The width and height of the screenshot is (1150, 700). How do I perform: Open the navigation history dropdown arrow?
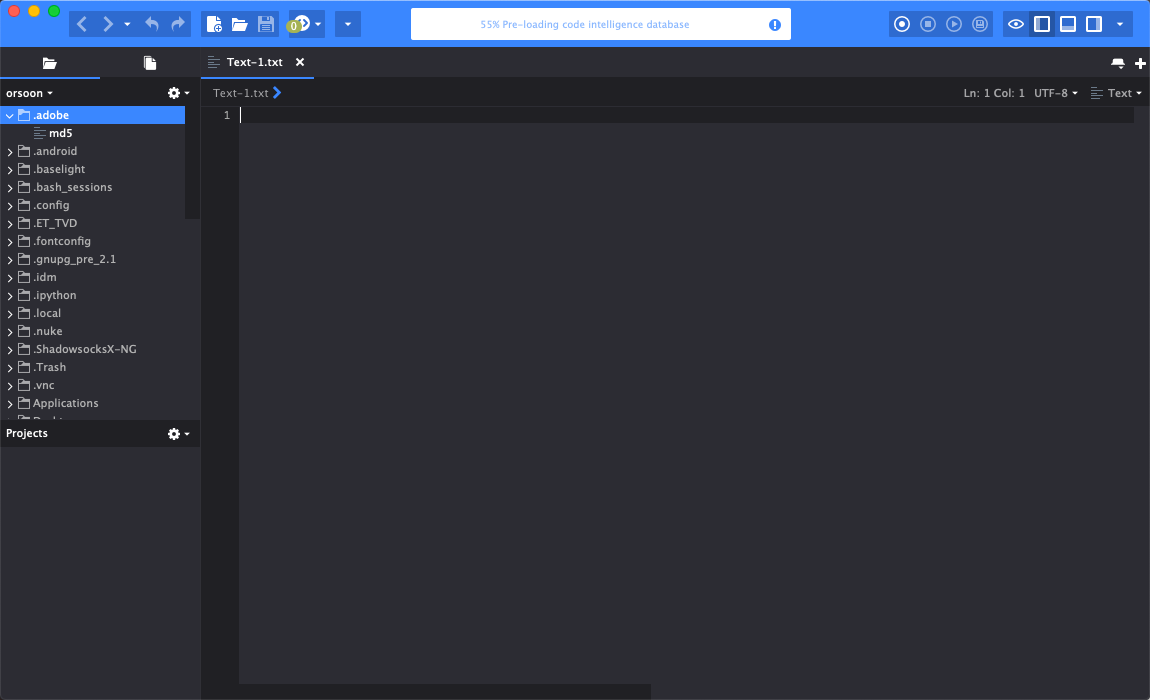(x=127, y=24)
